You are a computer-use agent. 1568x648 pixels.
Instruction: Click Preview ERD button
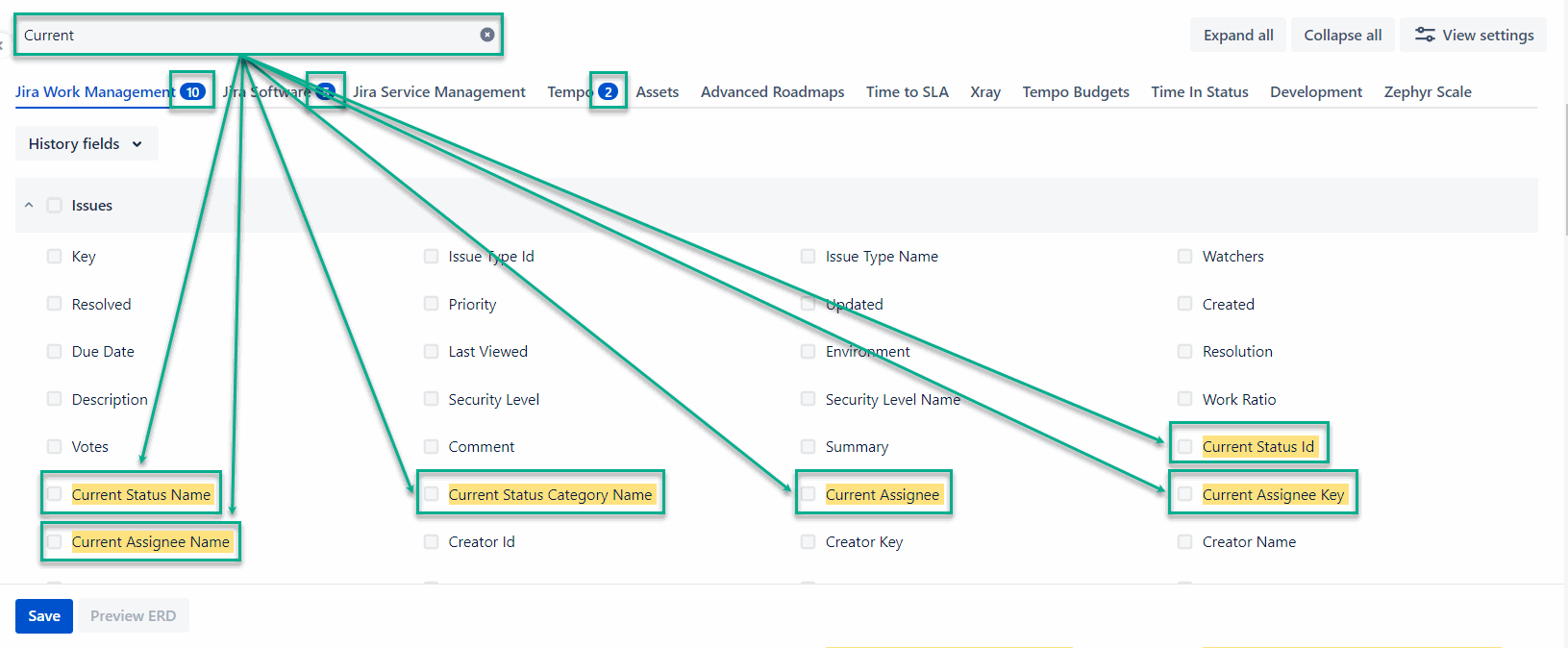133,615
